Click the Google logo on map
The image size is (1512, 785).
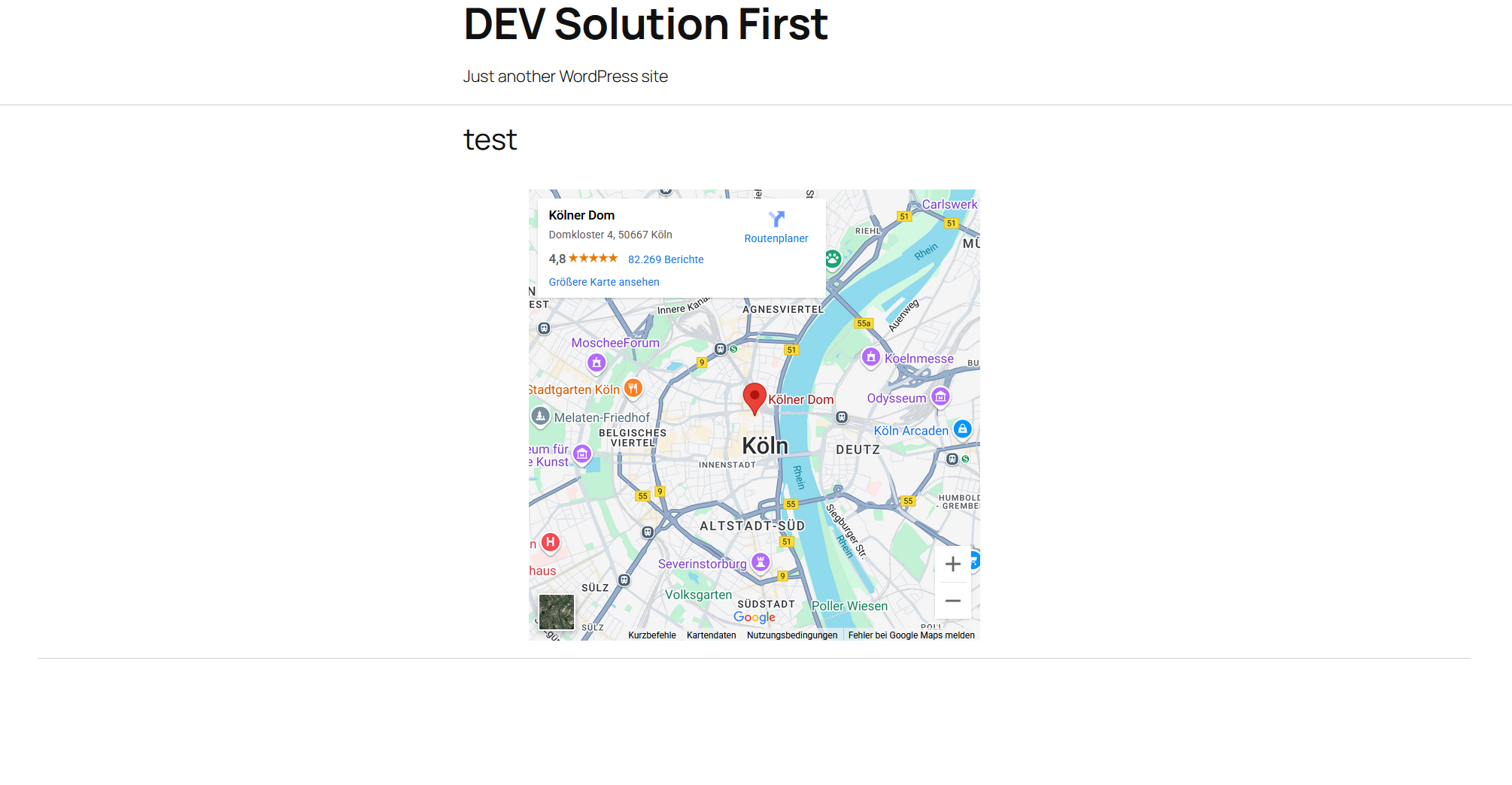(754, 617)
